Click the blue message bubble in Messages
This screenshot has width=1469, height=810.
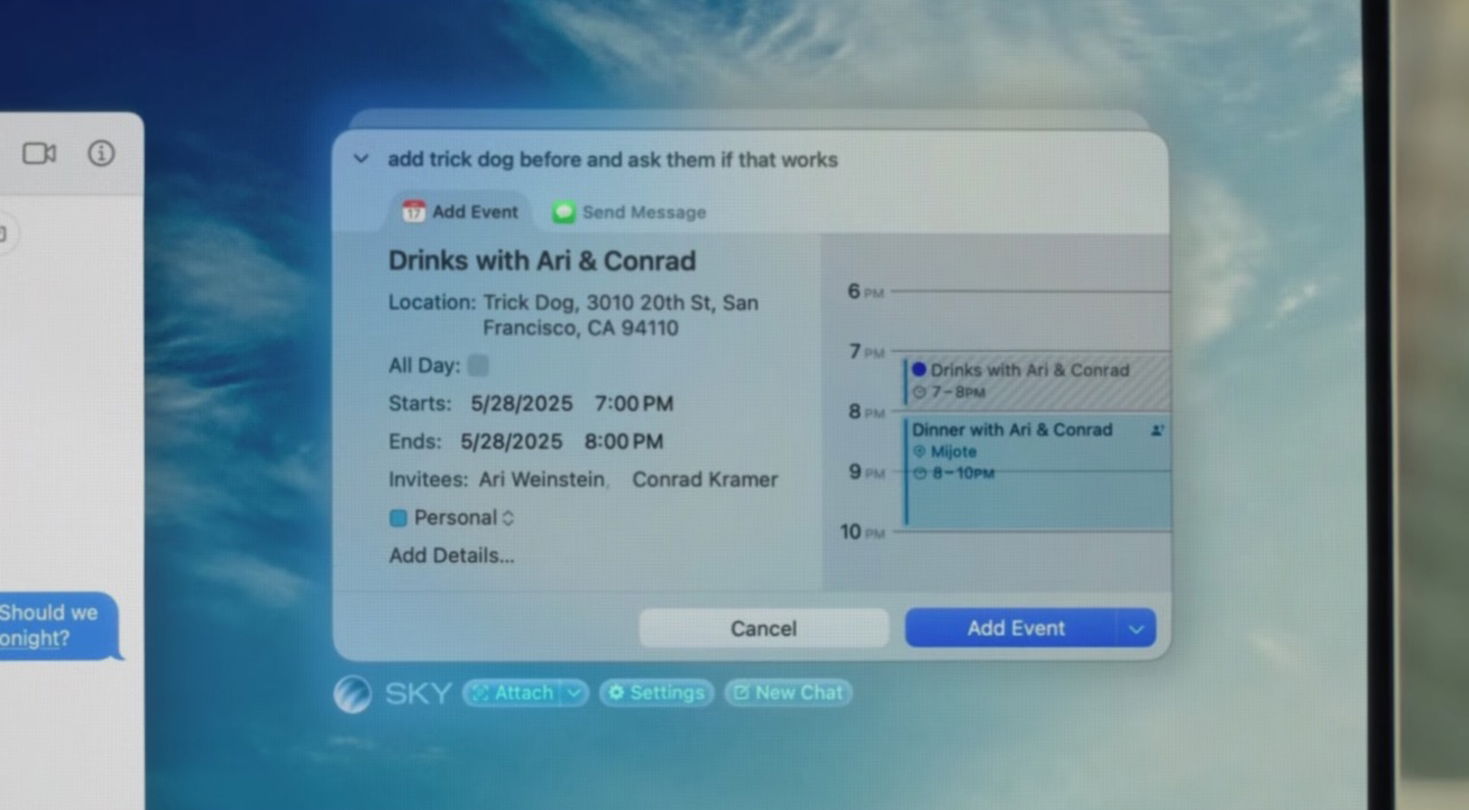point(58,626)
